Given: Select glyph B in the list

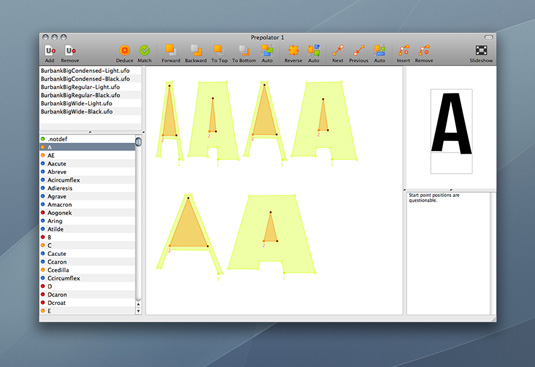Looking at the screenshot, I should click(87, 237).
